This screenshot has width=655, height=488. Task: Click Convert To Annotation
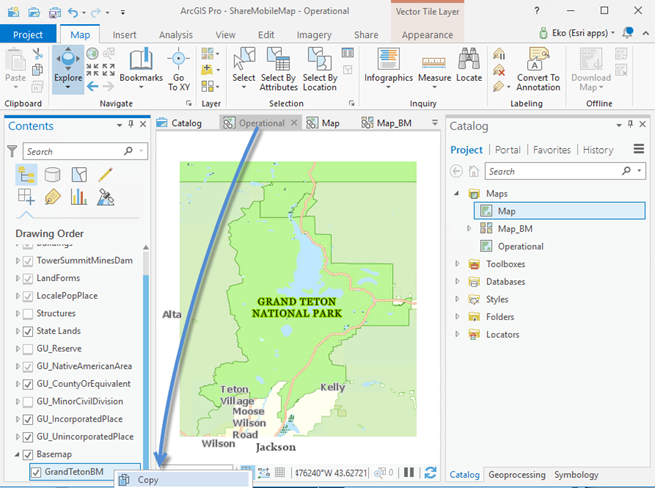pos(538,69)
